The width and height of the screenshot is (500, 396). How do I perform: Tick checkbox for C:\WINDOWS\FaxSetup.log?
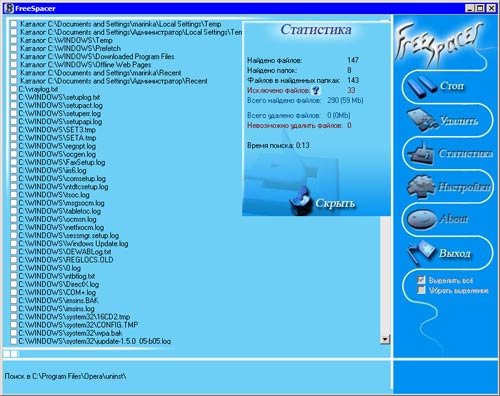click(14, 162)
